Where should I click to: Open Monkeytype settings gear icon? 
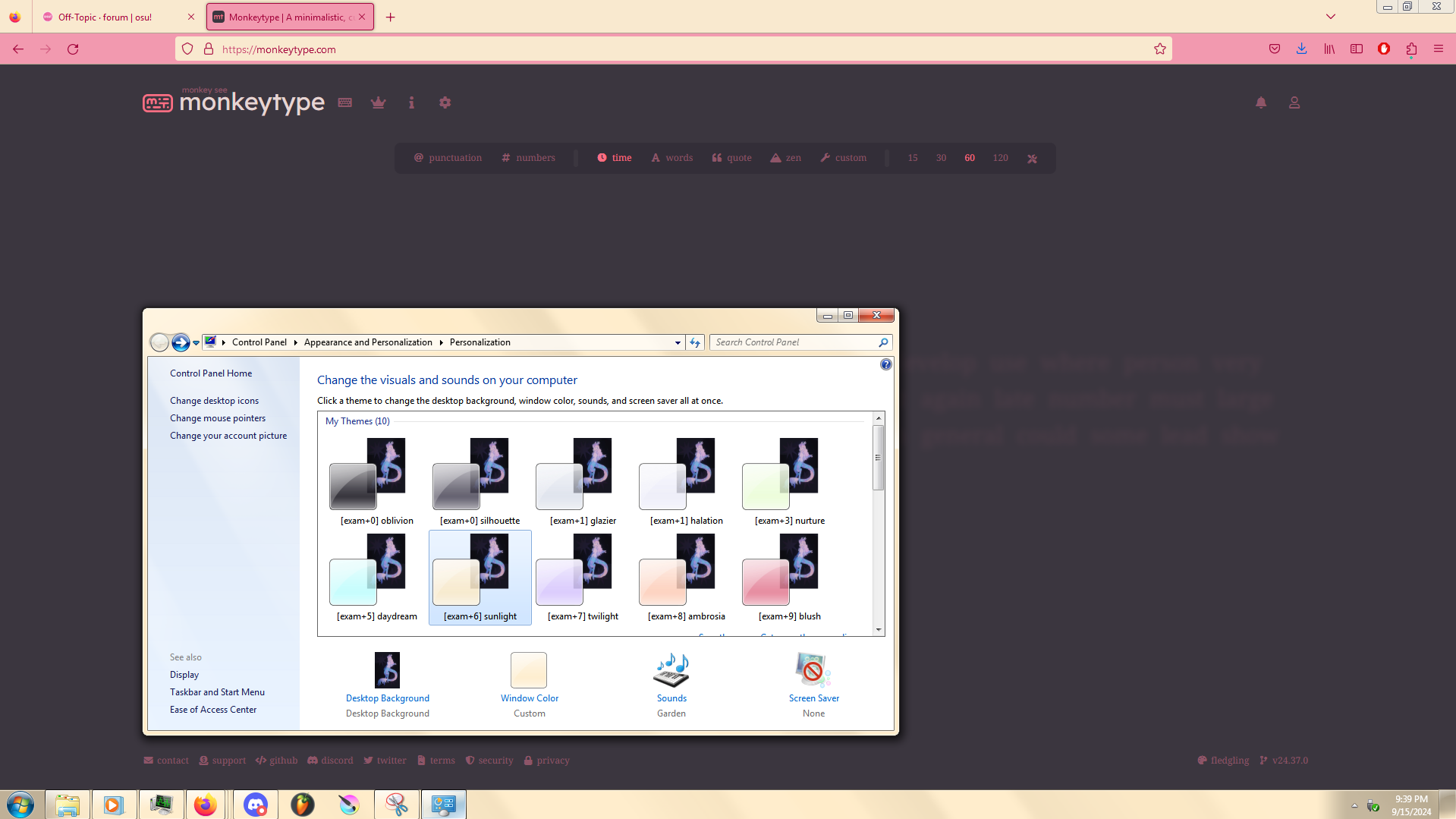pyautogui.click(x=445, y=102)
